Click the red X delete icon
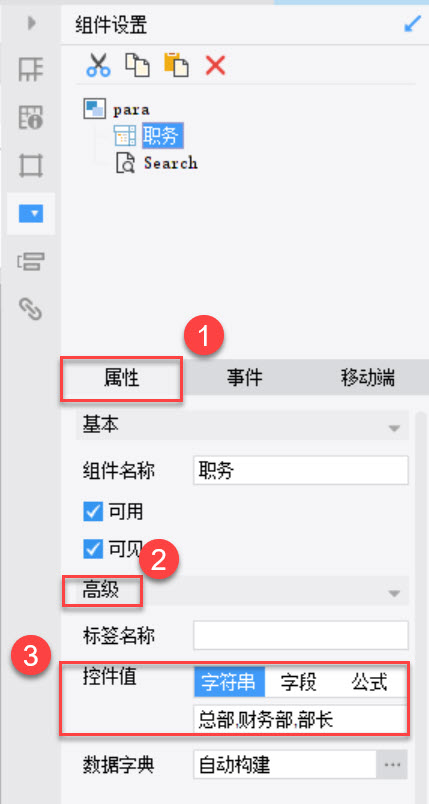The height and width of the screenshot is (804, 429). (x=215, y=66)
